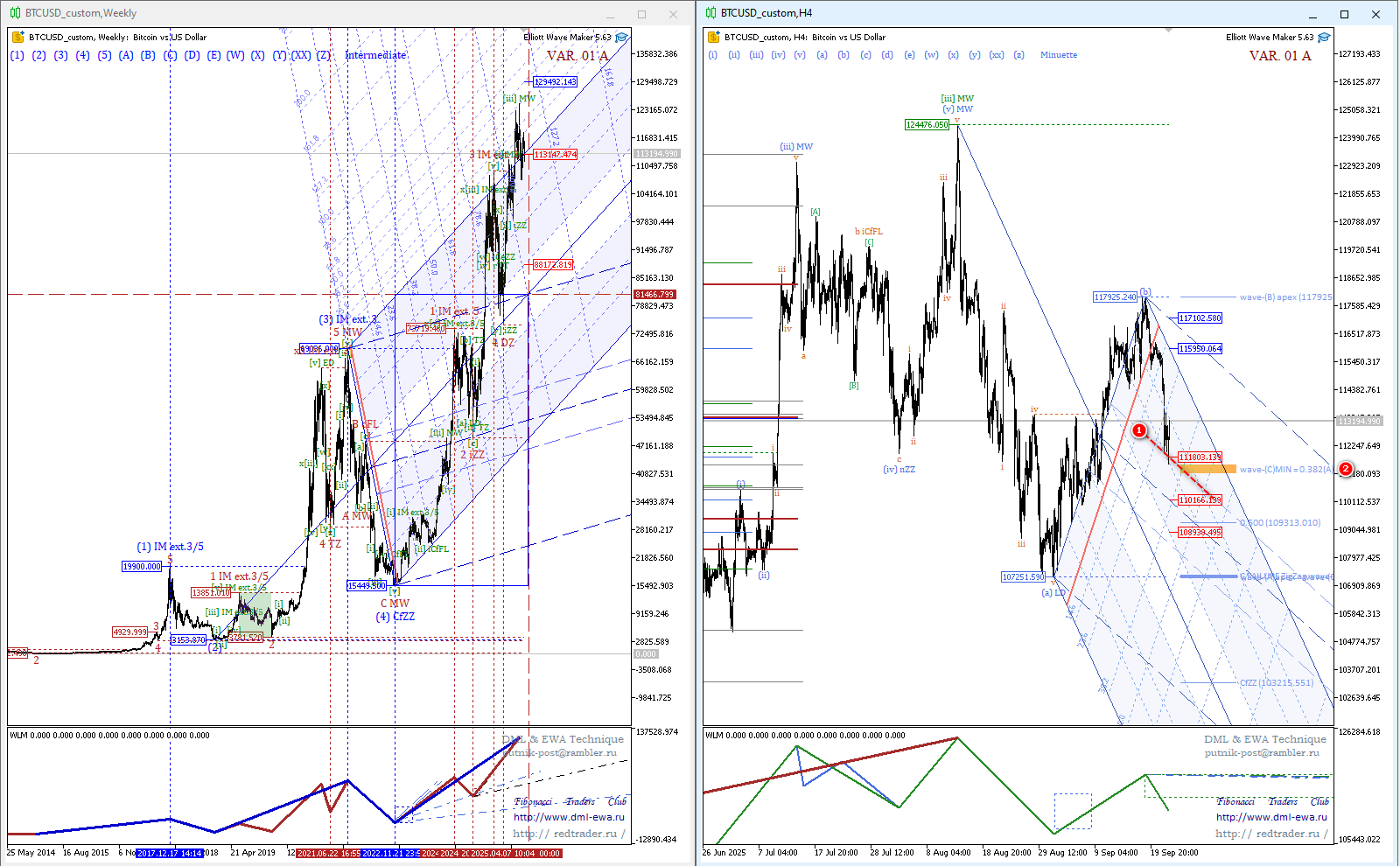Click the candlestick icon in Weekly window title
The image size is (1400, 866).
15,13
